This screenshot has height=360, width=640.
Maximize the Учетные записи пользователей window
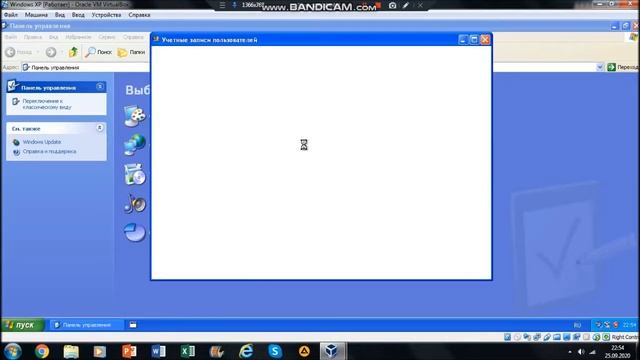coord(474,40)
